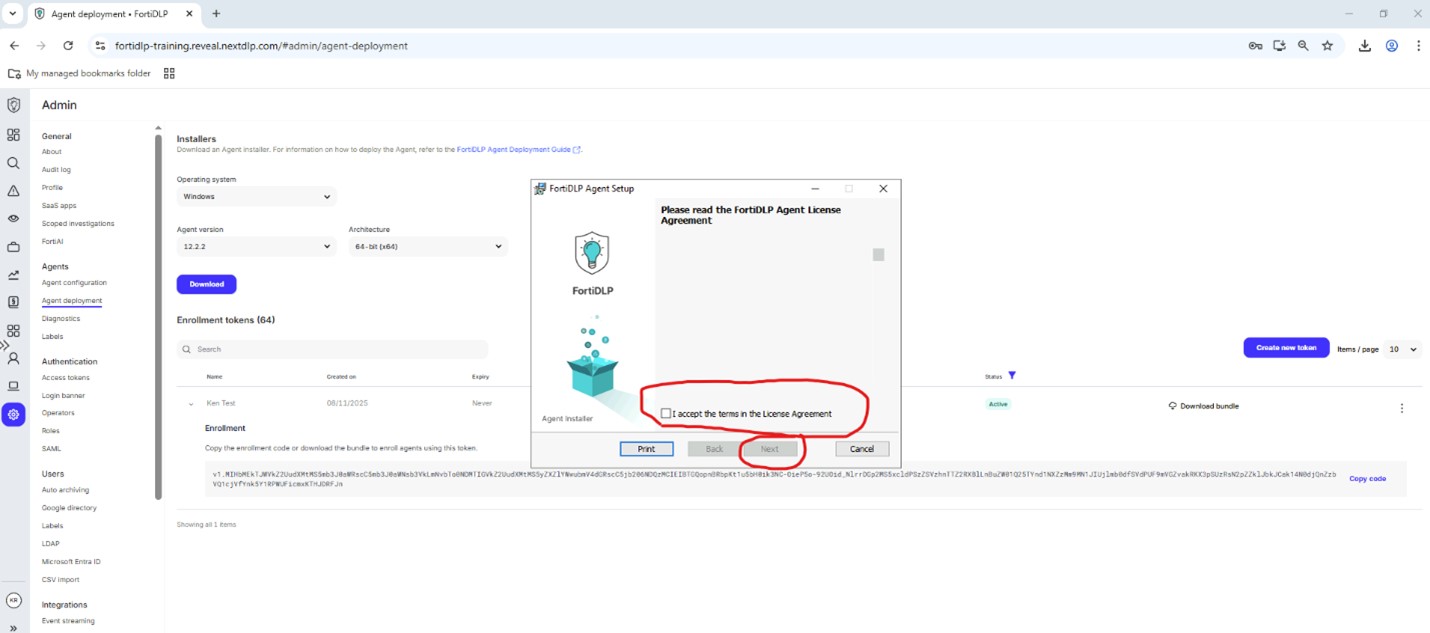Viewport: 1430px width, 633px height.
Task: Open Diagnostics in Admin menu
Action: [61, 319]
